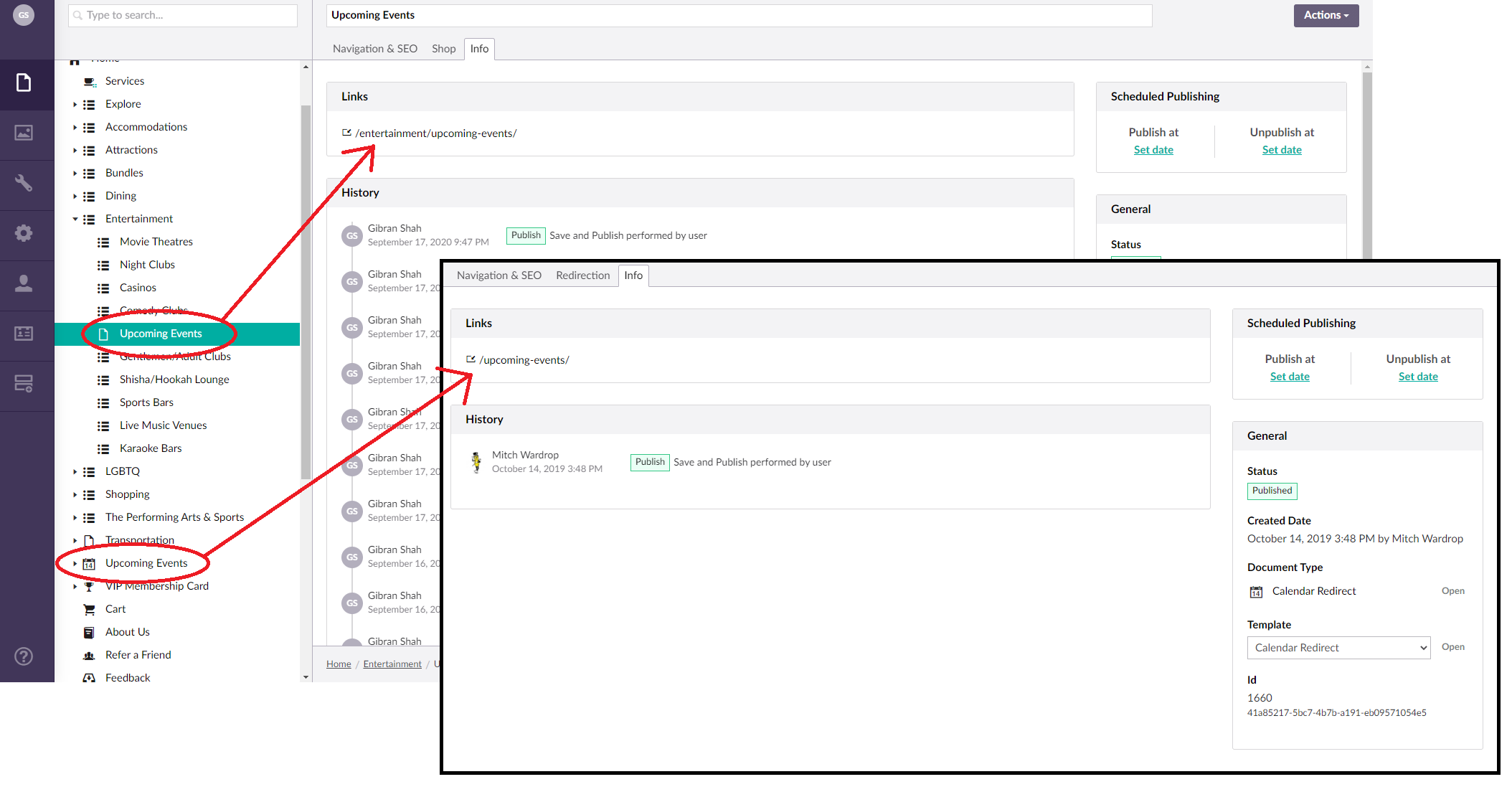
Task: Expand the Shopping tree node
Action: coord(75,495)
